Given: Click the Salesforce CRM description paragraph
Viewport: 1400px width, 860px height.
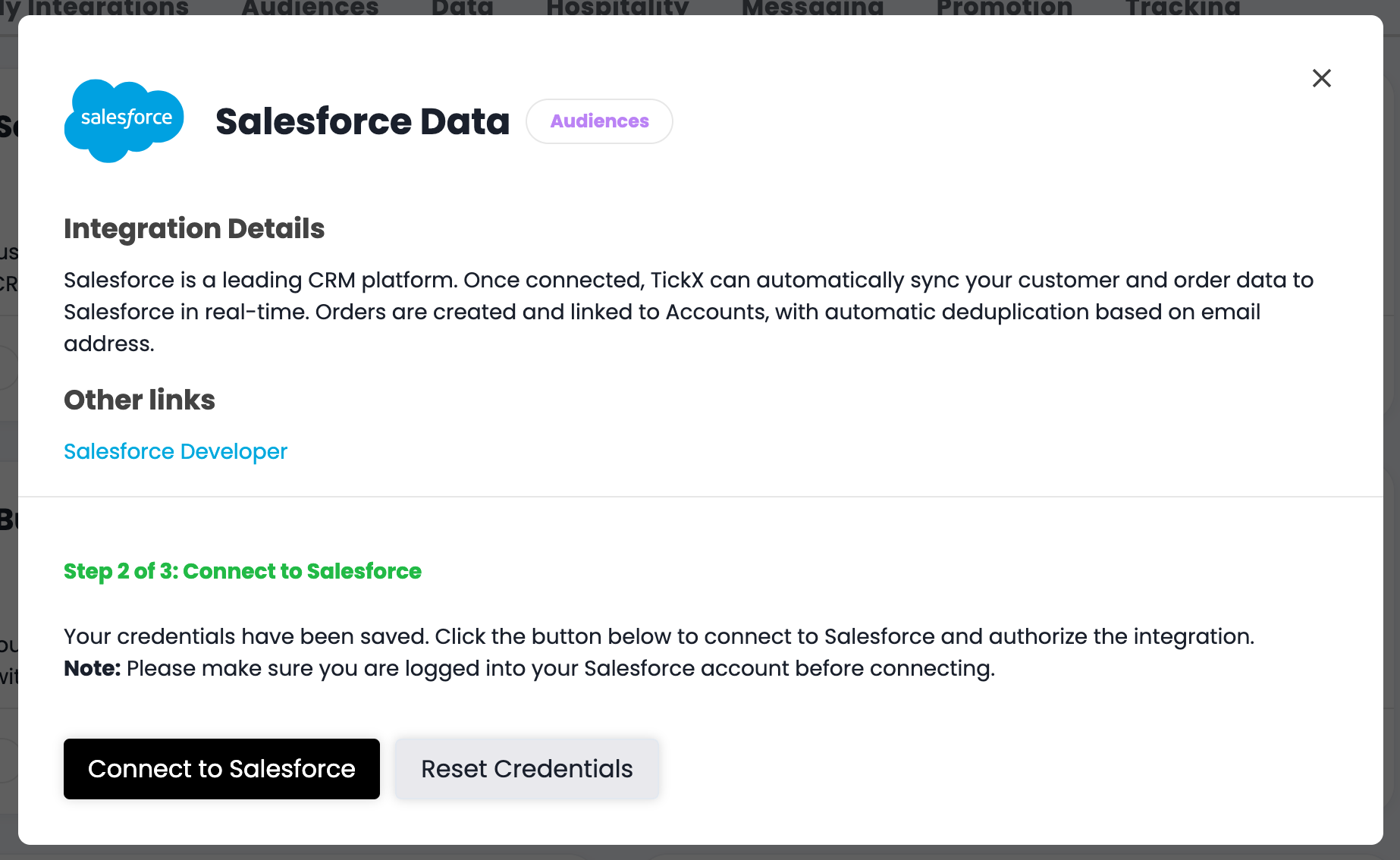Looking at the screenshot, I should coord(683,312).
